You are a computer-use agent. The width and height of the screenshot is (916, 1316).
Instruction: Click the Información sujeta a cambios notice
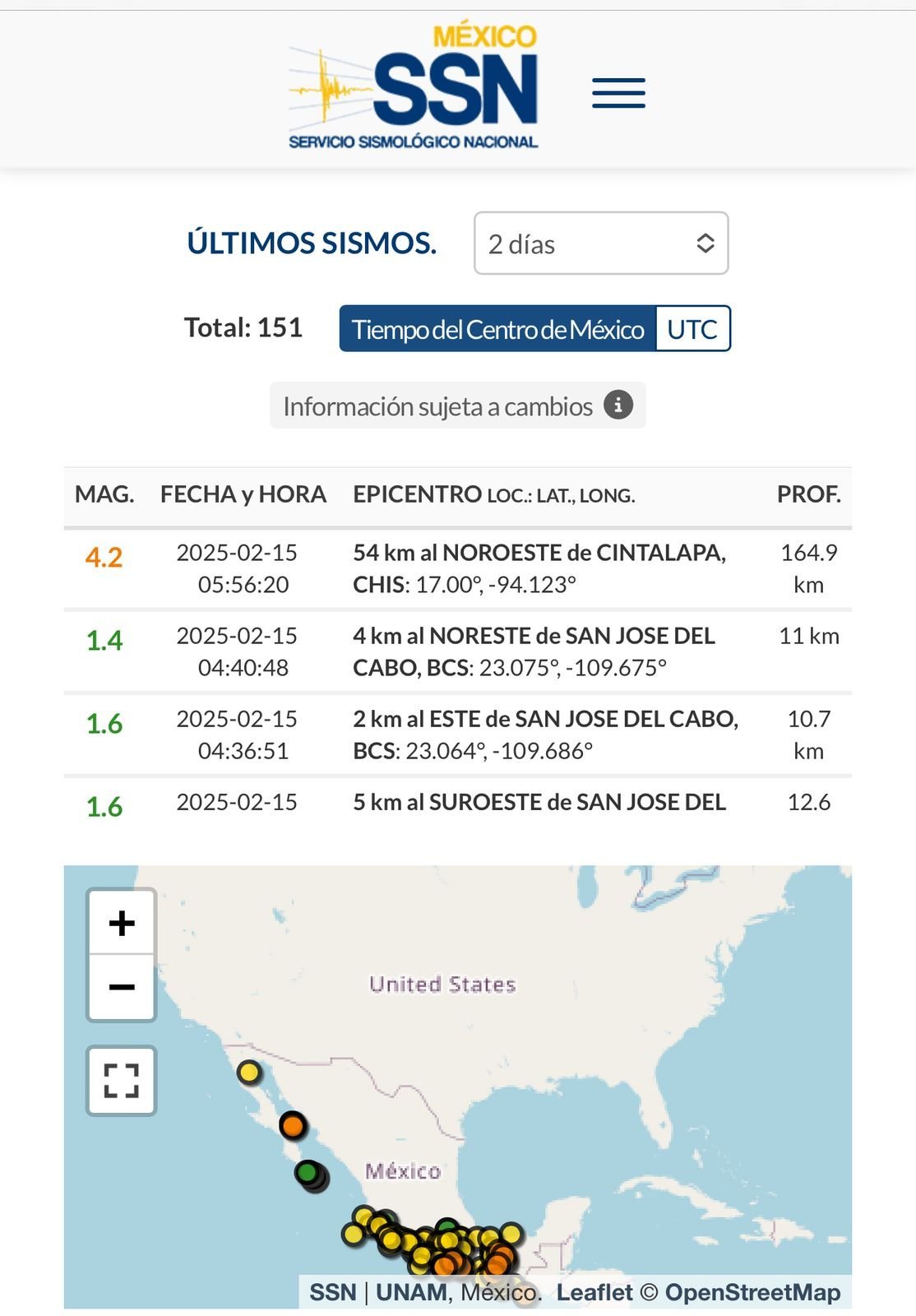(437, 406)
